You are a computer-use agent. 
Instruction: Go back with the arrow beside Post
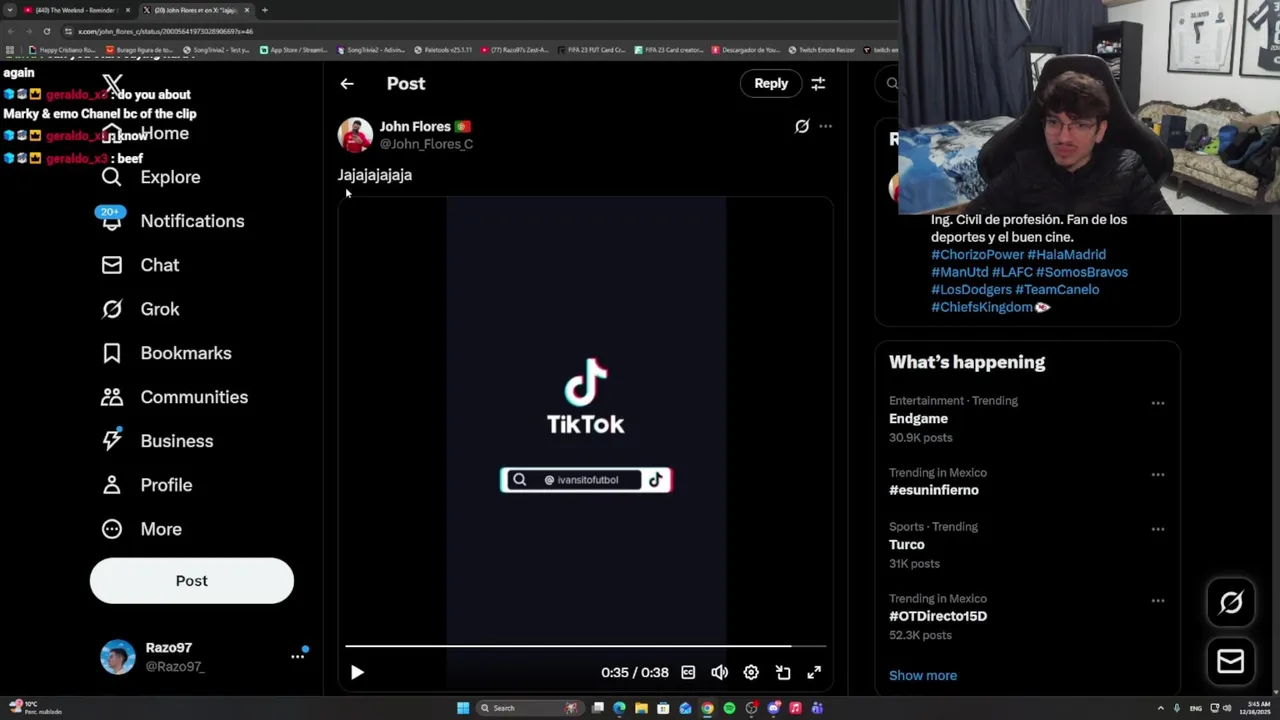coord(347,84)
